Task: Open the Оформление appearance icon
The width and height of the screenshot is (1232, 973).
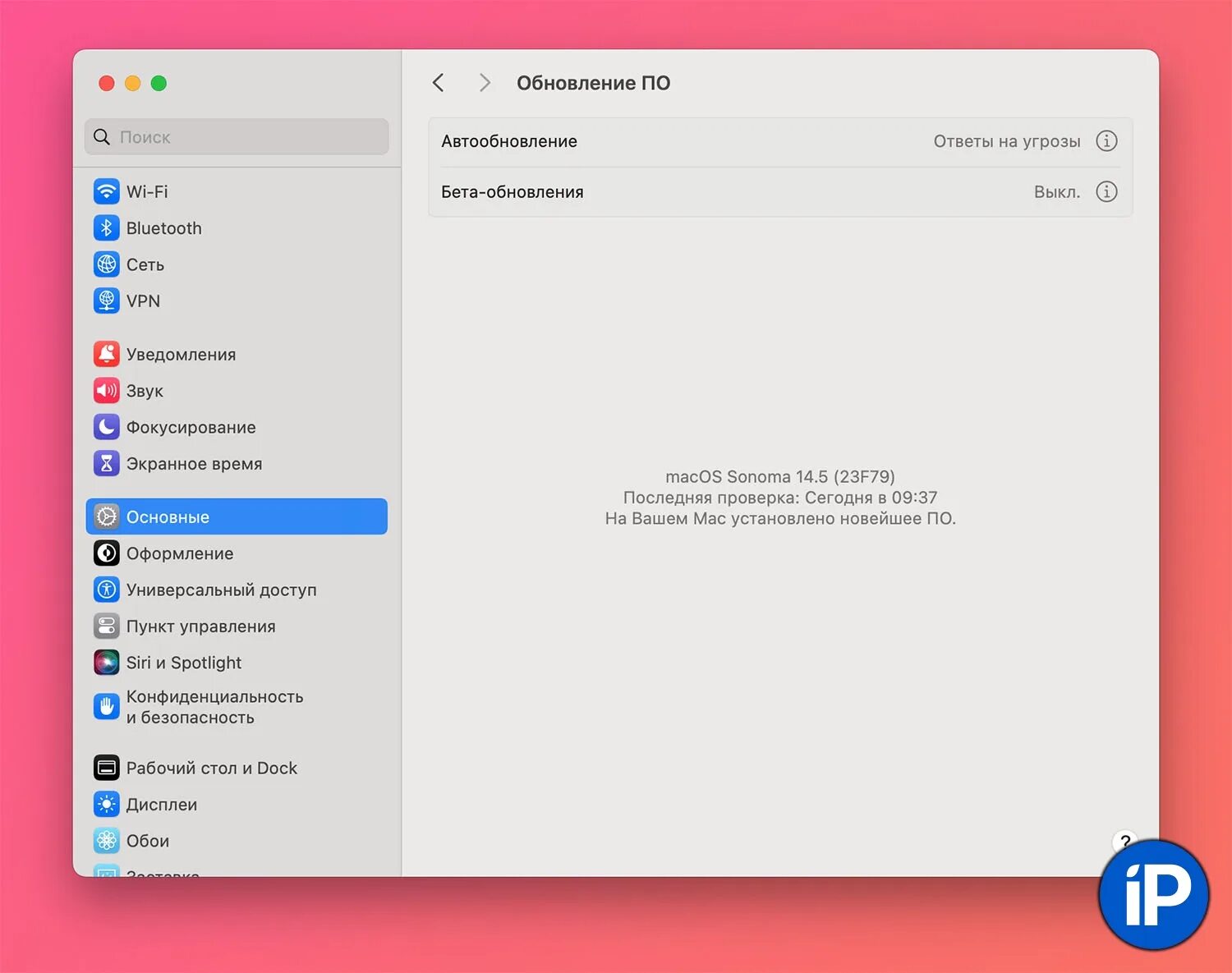Action: pyautogui.click(x=107, y=553)
